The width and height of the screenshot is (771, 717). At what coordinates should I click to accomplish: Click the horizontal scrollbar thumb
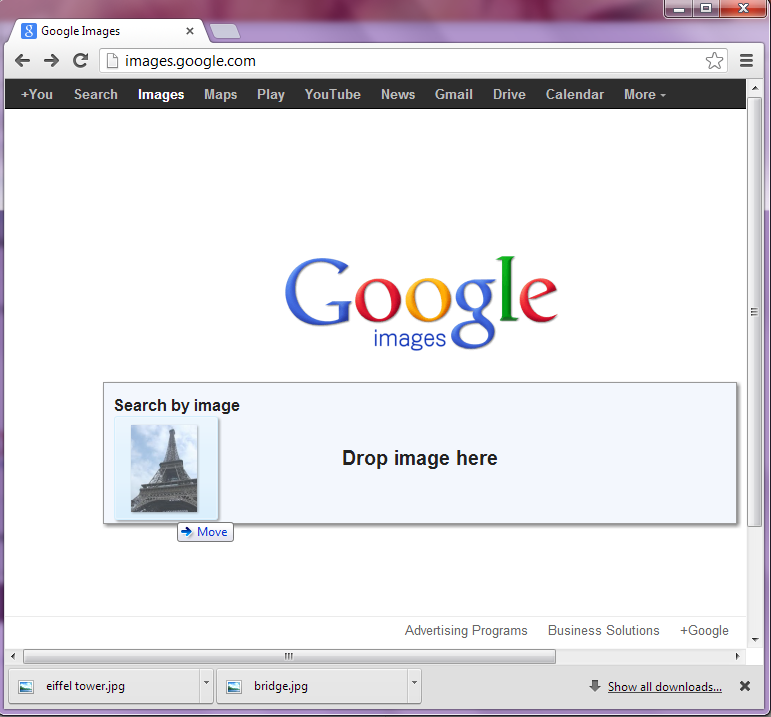[x=290, y=656]
